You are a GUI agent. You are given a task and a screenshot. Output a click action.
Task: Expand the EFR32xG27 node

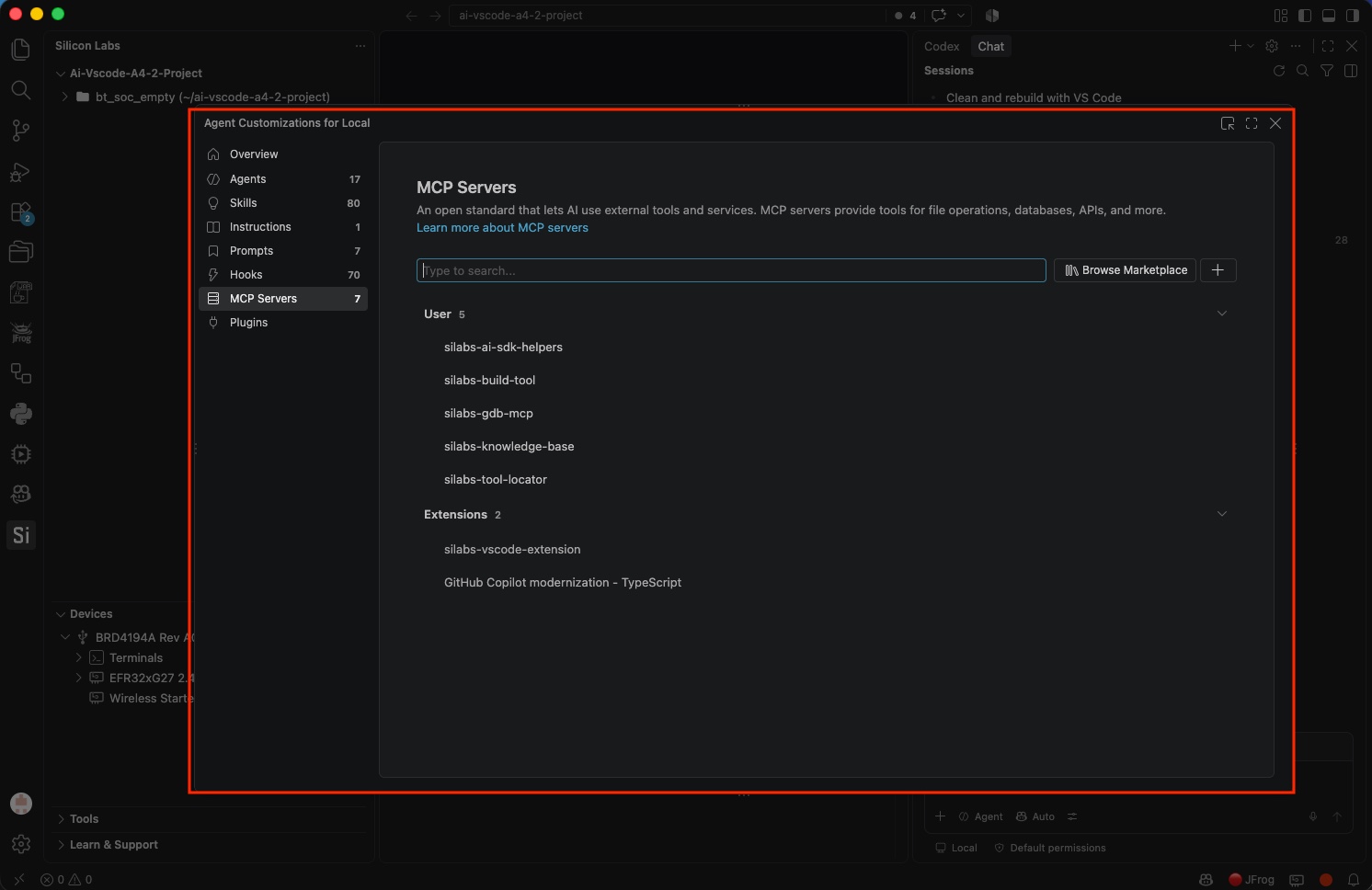(79, 679)
